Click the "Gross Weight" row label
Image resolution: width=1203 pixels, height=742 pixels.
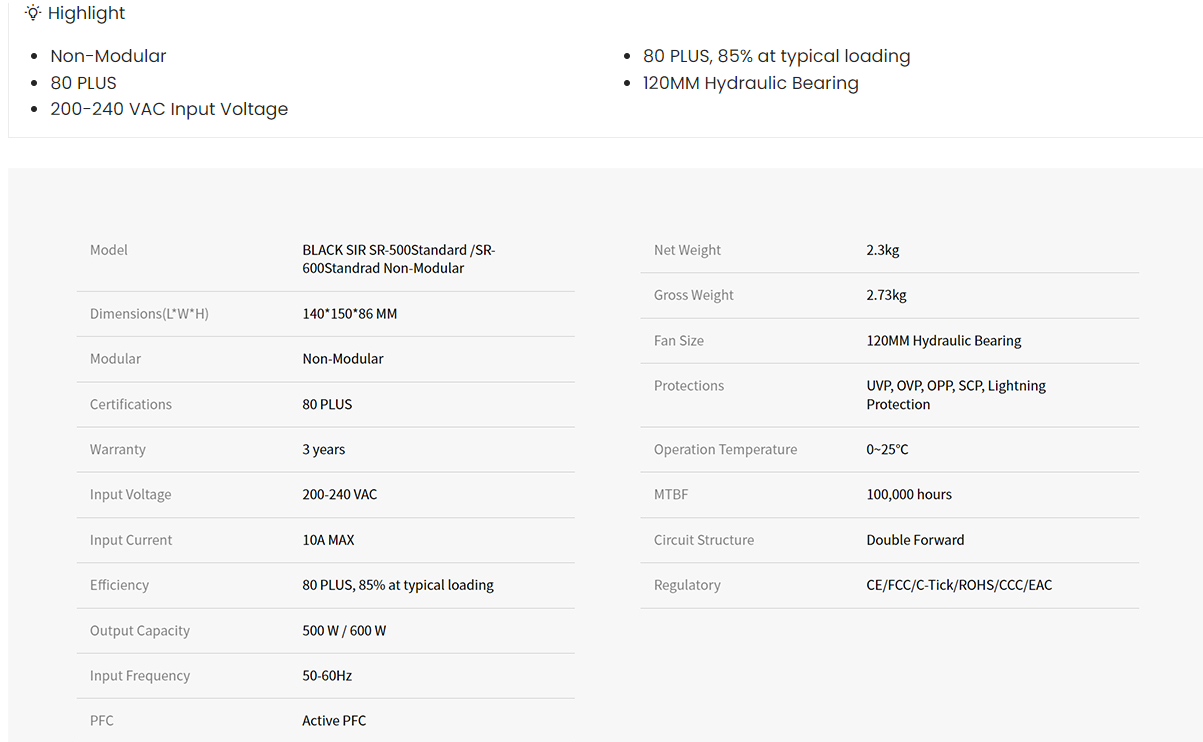point(694,295)
